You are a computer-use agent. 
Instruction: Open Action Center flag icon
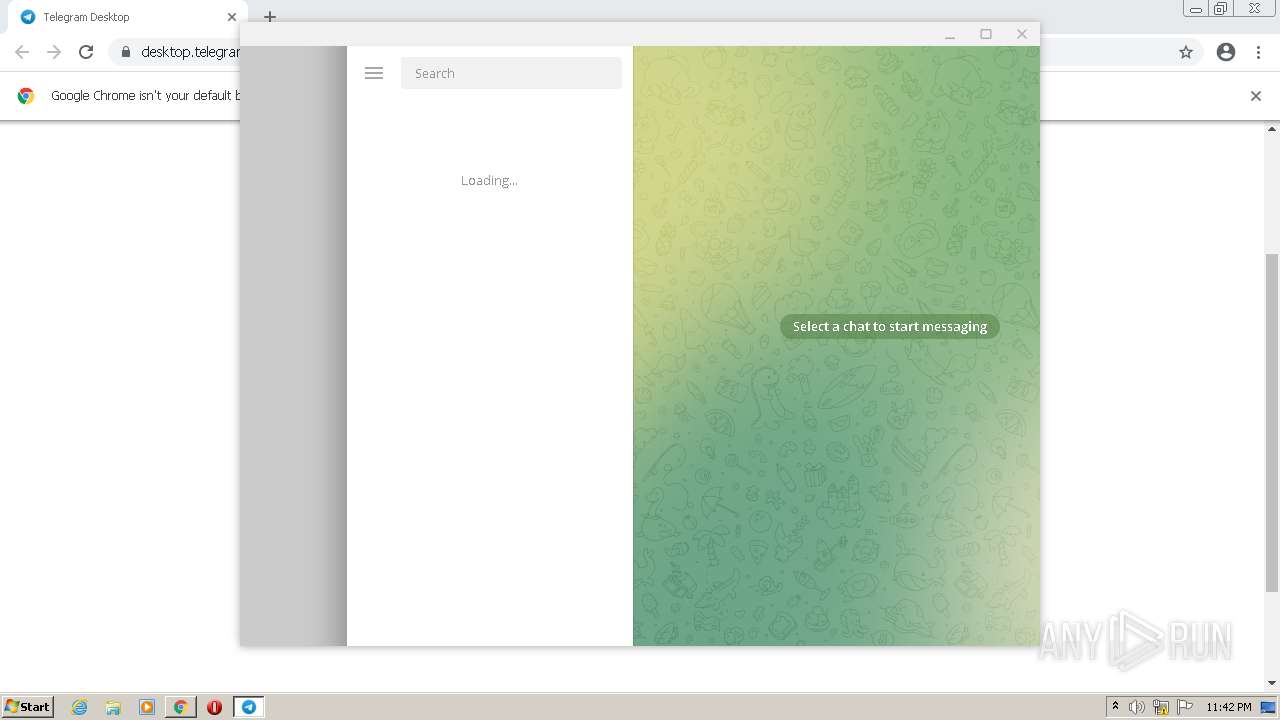pos(1185,707)
